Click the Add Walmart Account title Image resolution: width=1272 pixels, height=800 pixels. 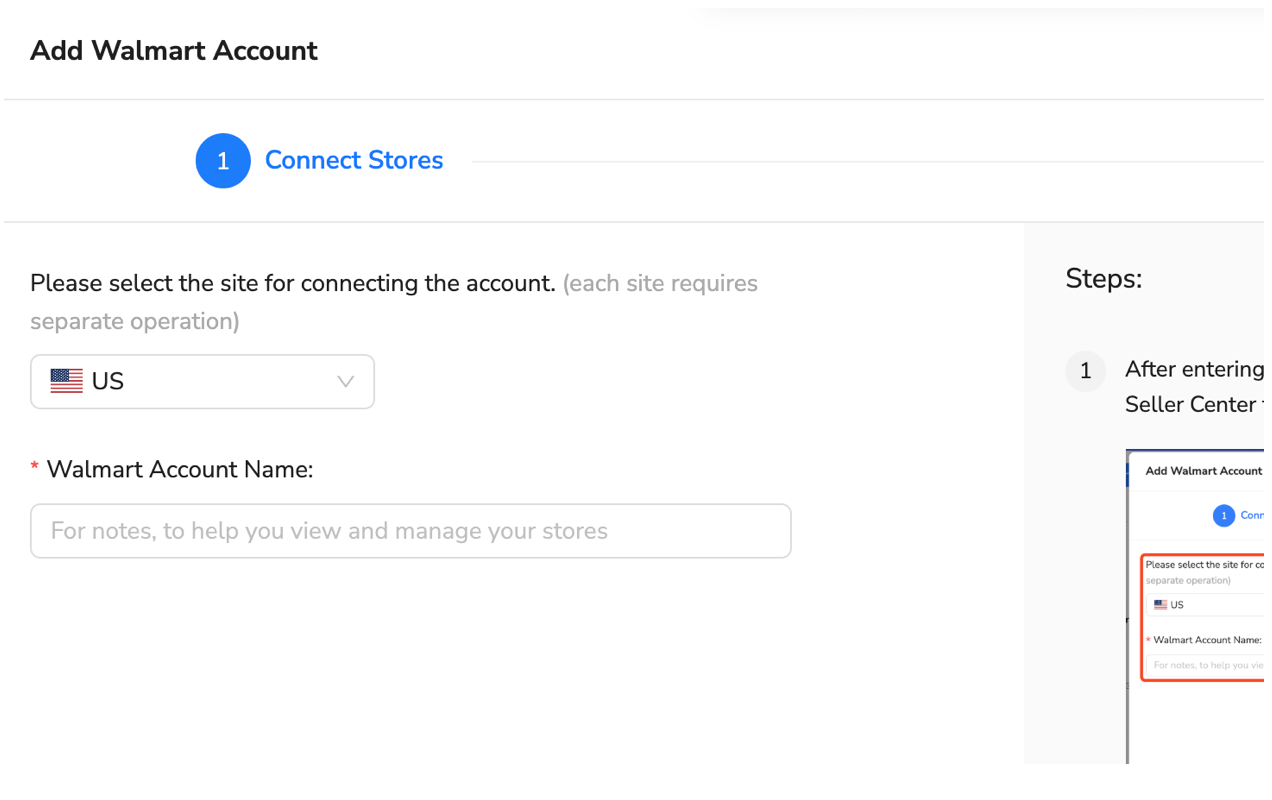[x=174, y=50]
